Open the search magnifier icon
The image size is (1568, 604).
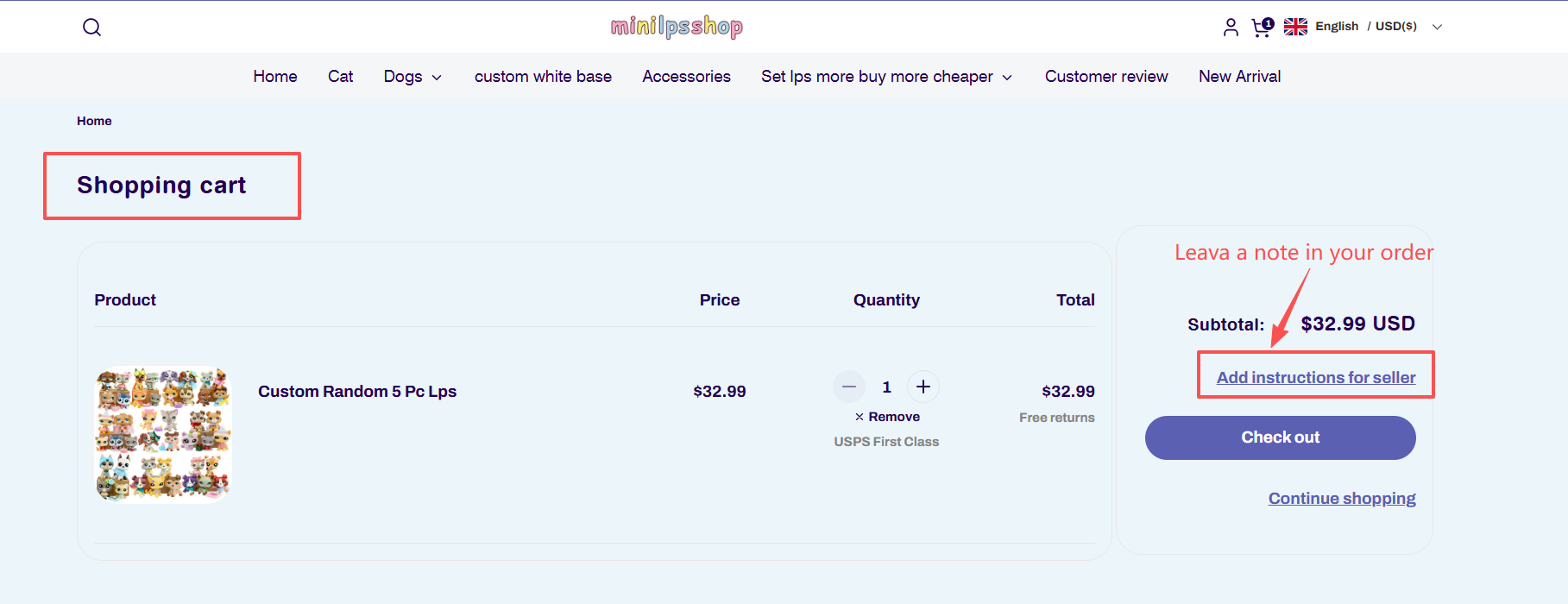click(x=91, y=28)
